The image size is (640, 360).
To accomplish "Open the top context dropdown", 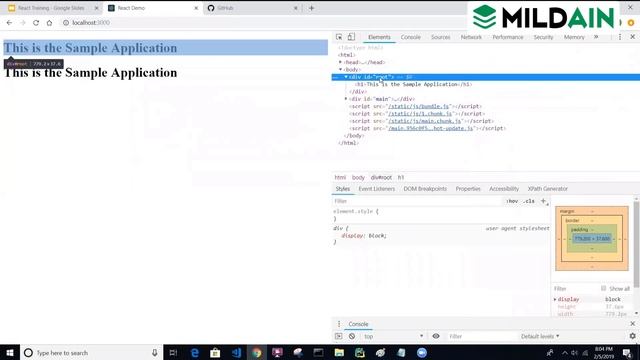I will pyautogui.click(x=393, y=336).
